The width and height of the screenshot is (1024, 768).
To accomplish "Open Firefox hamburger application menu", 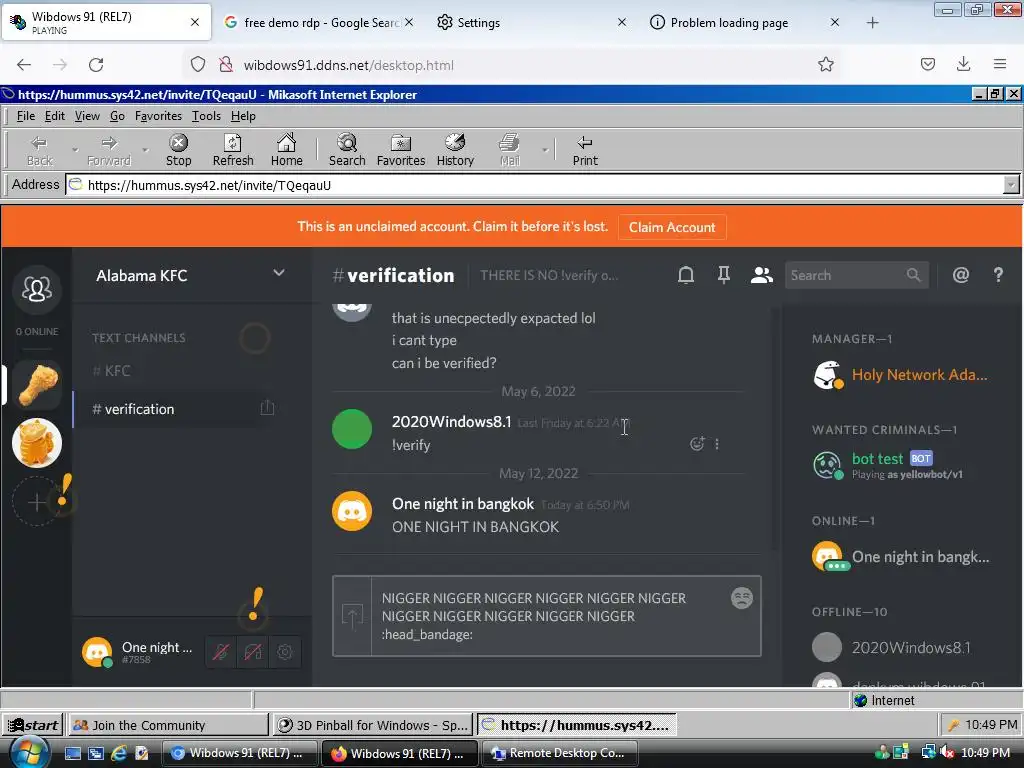I will click(999, 64).
